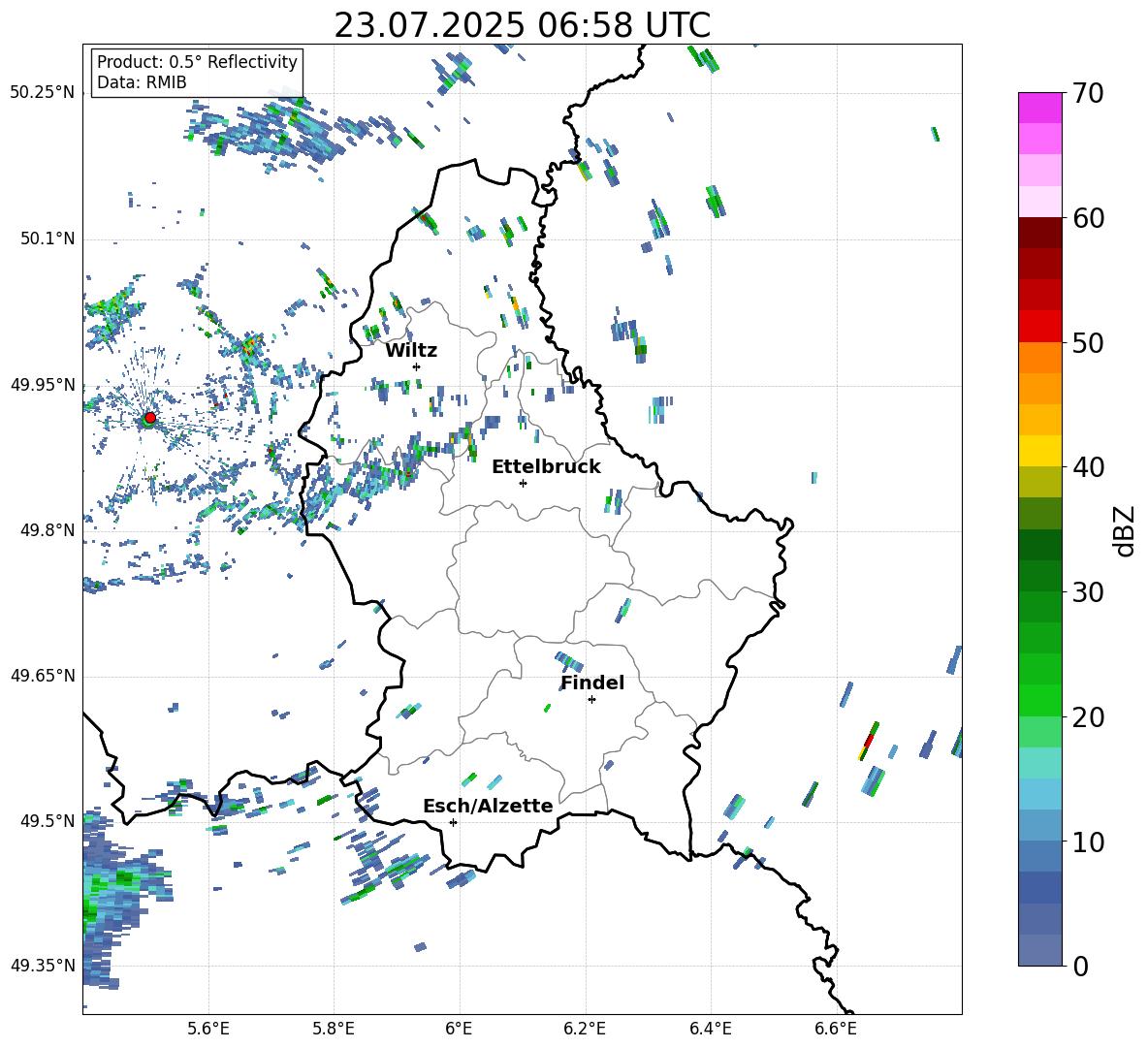The width and height of the screenshot is (1148, 1048).
Task: Click the Esch/Alzette location cross marker
Action: 453,822
